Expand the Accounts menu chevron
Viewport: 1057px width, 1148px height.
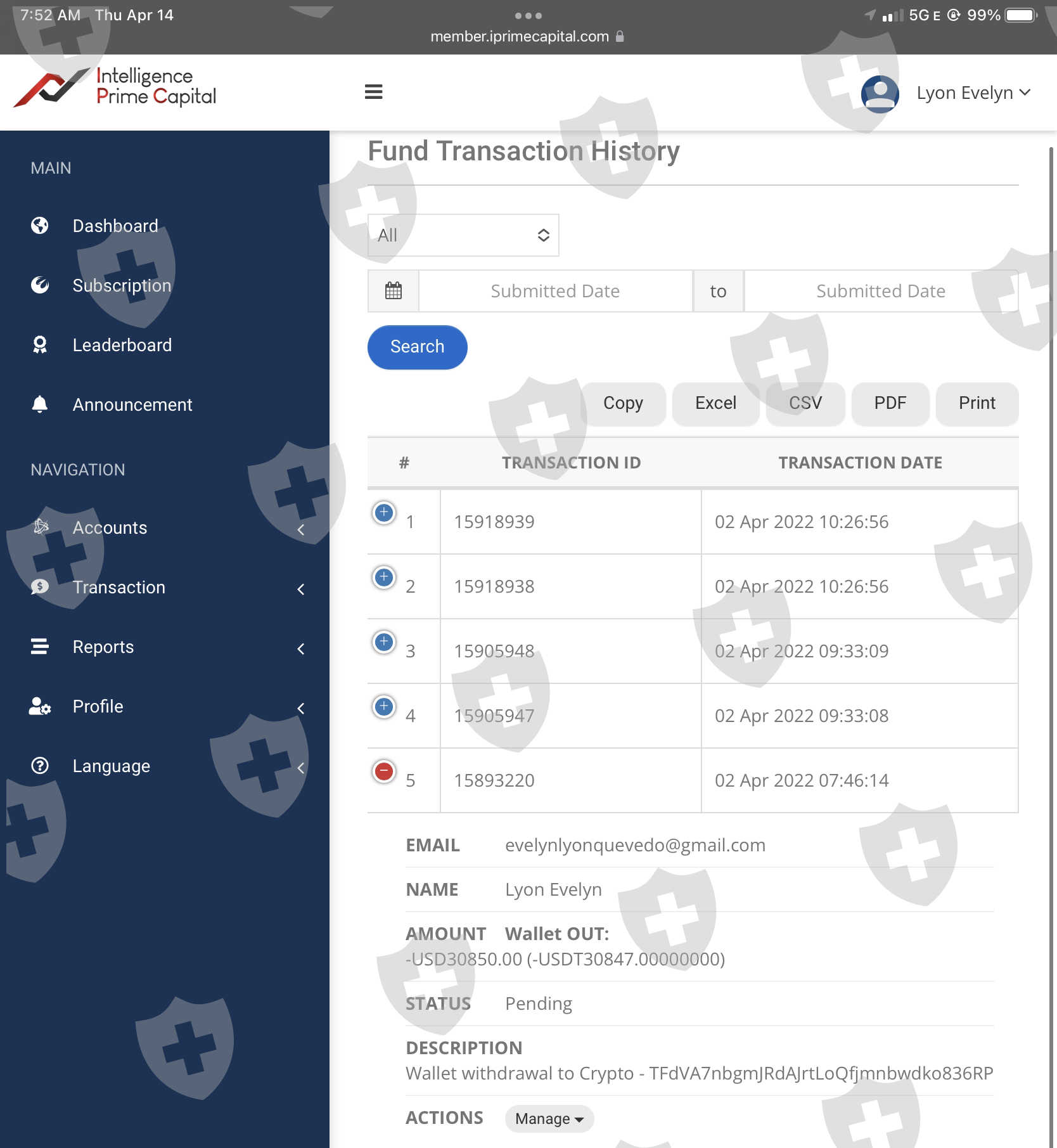pos(301,530)
